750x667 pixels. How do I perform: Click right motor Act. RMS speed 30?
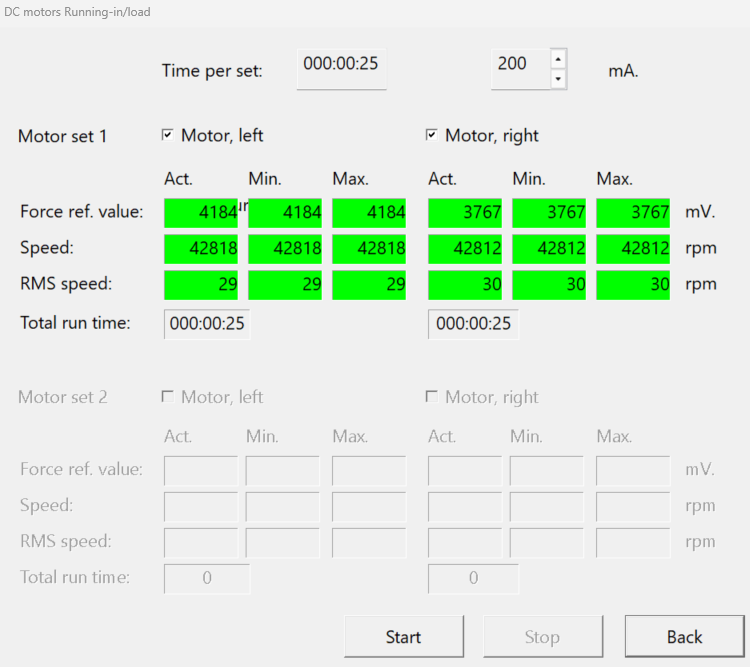(x=465, y=285)
